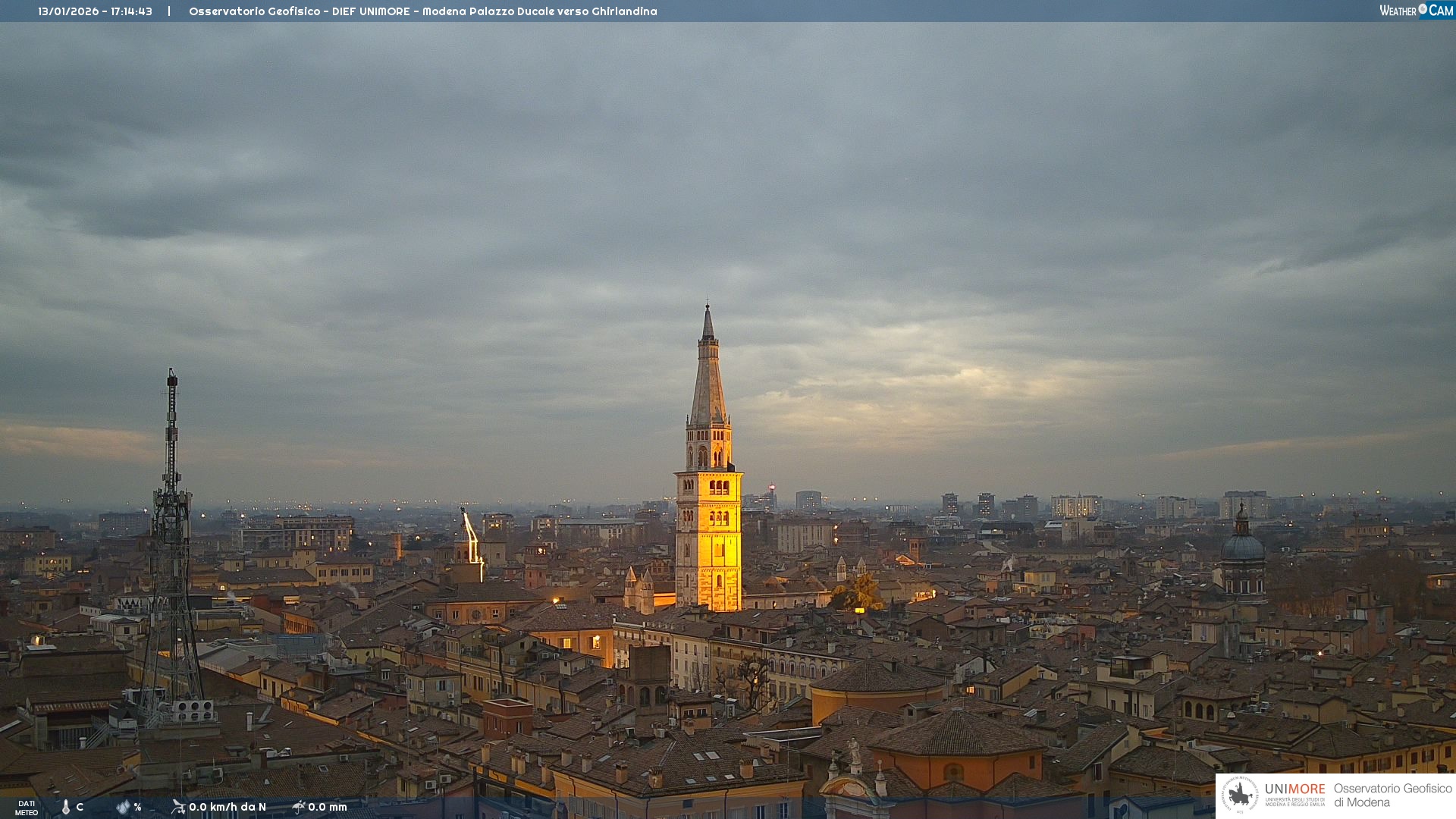Click the rain umbrella icon

(x=298, y=807)
